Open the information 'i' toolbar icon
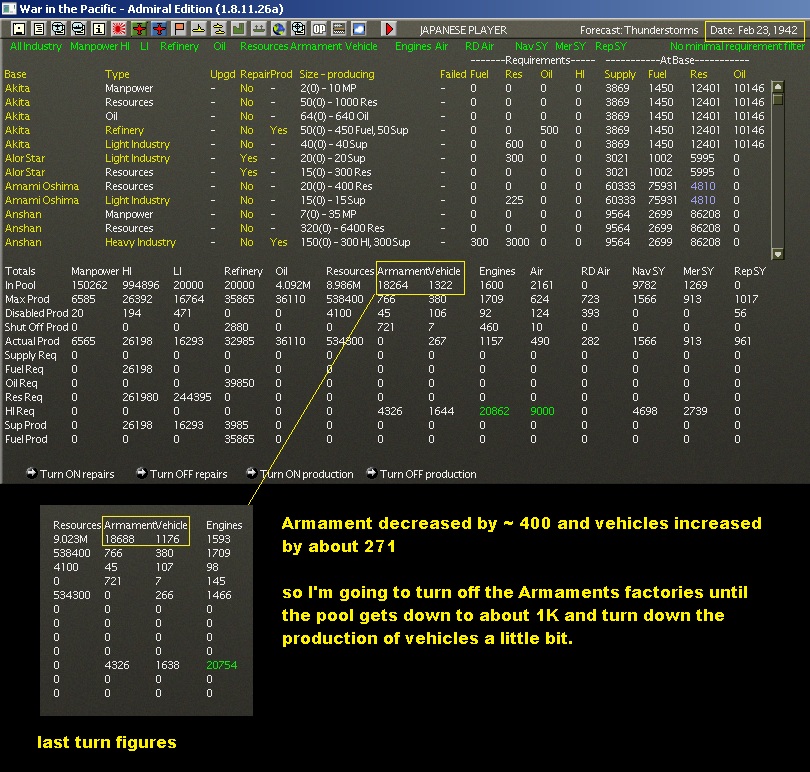 (99, 29)
